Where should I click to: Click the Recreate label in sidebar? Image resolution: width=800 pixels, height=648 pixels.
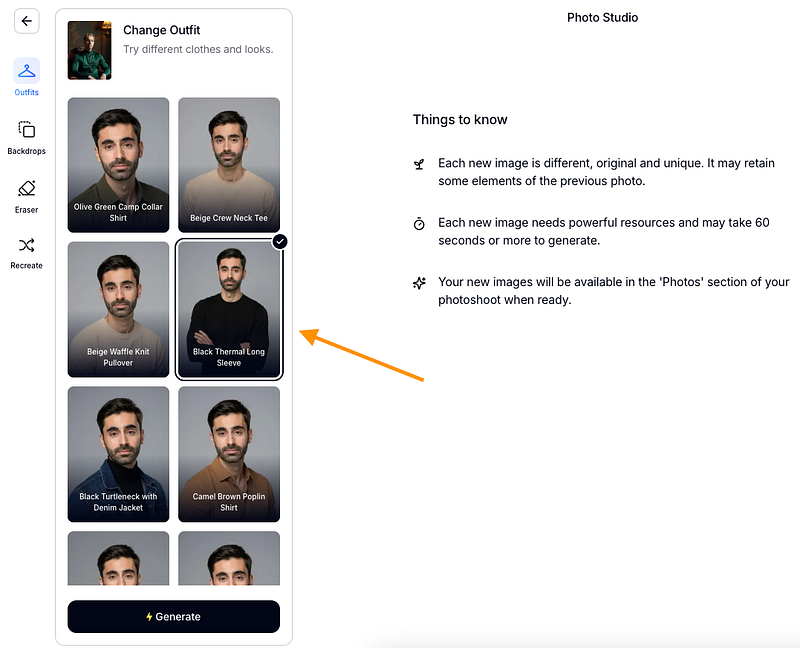(27, 265)
